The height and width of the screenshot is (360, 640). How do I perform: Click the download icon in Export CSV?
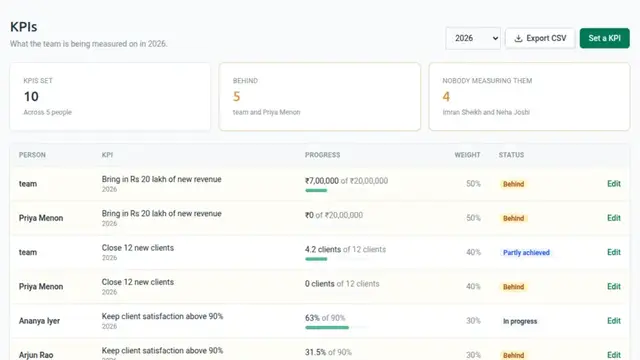[518, 38]
